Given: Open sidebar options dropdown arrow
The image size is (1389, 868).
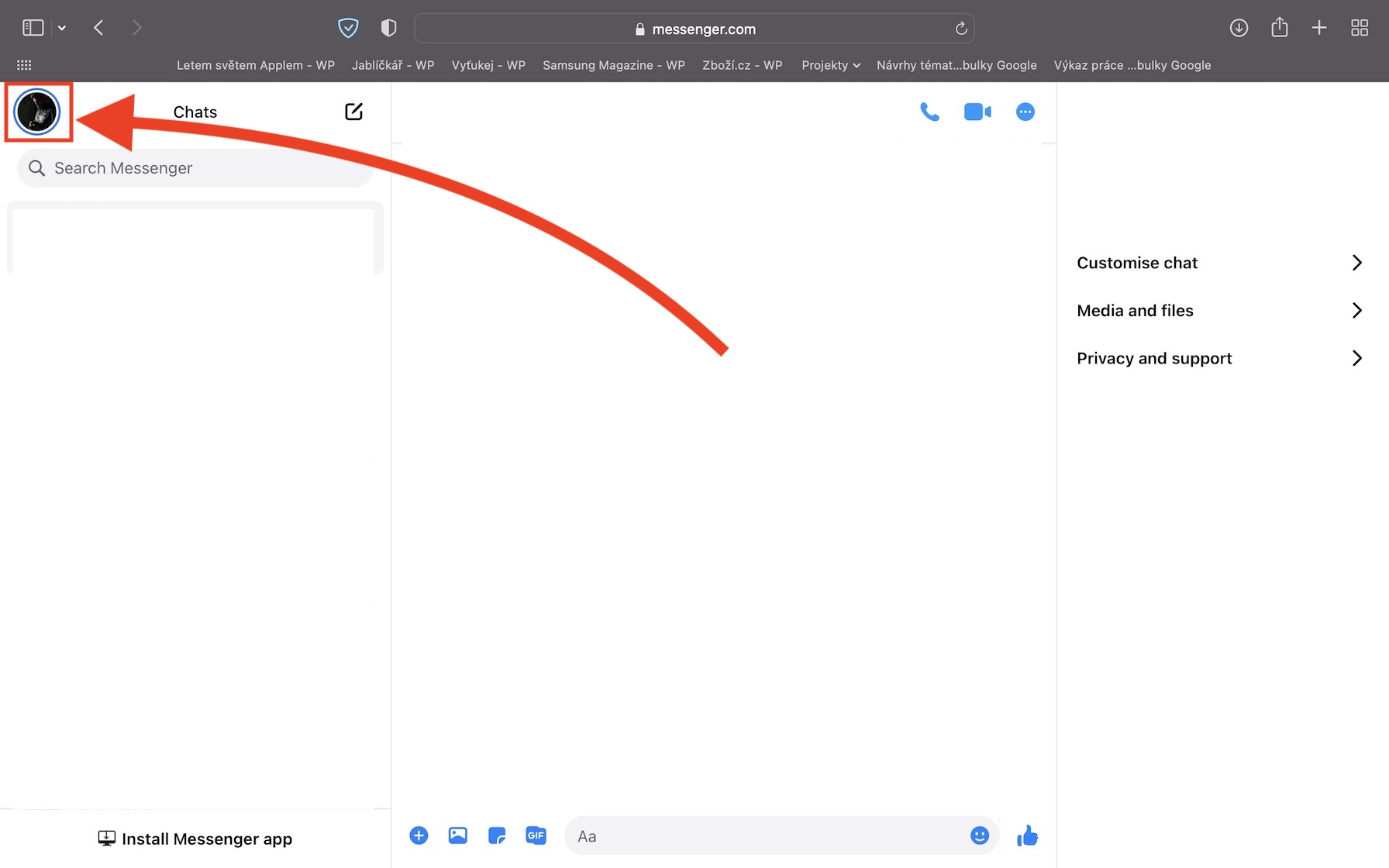Looking at the screenshot, I should pyautogui.click(x=62, y=28).
